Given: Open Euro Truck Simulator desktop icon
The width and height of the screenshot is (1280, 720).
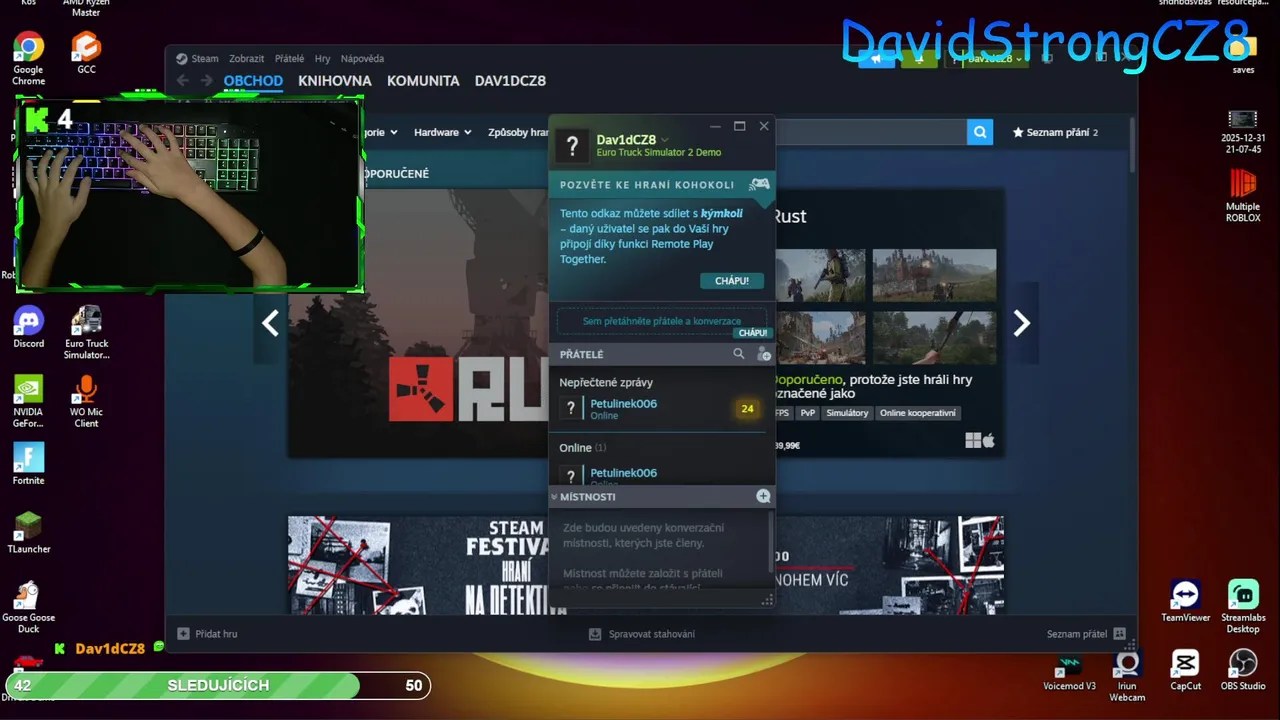Looking at the screenshot, I should 87,333.
